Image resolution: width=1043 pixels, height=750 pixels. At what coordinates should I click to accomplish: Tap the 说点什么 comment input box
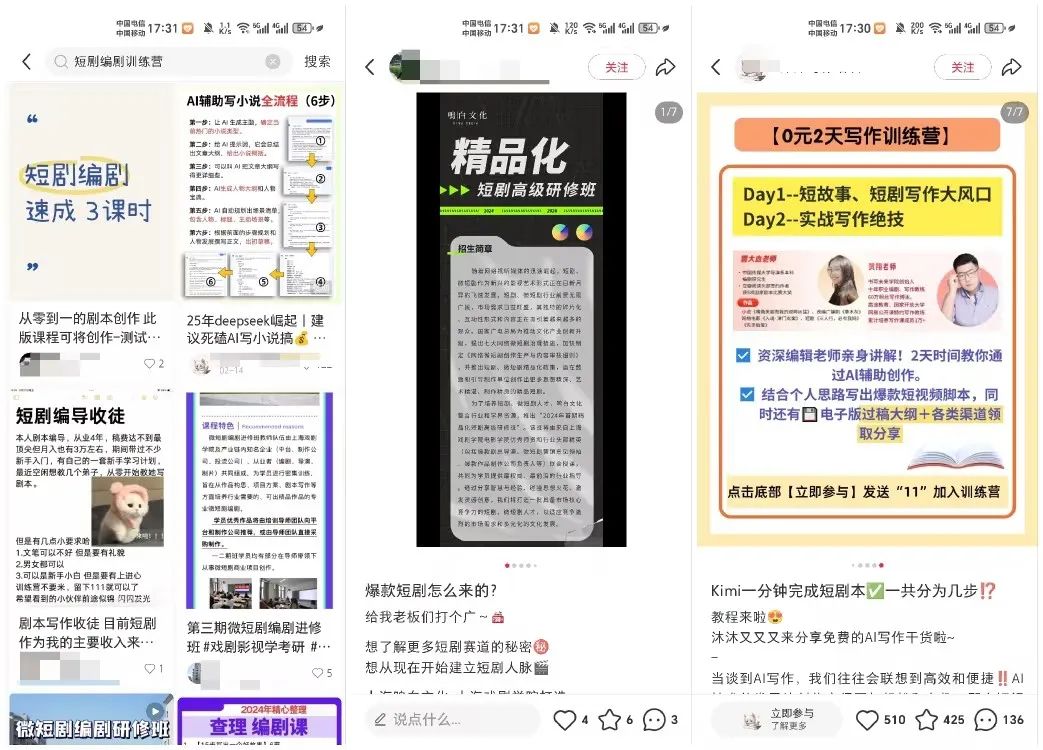[450, 720]
